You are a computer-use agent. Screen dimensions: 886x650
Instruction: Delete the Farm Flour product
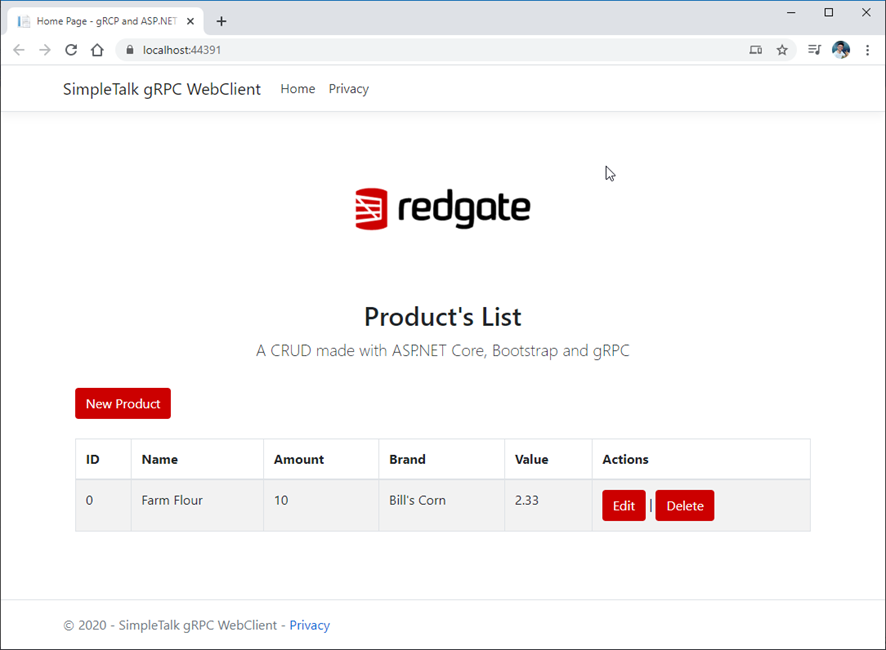[685, 505]
